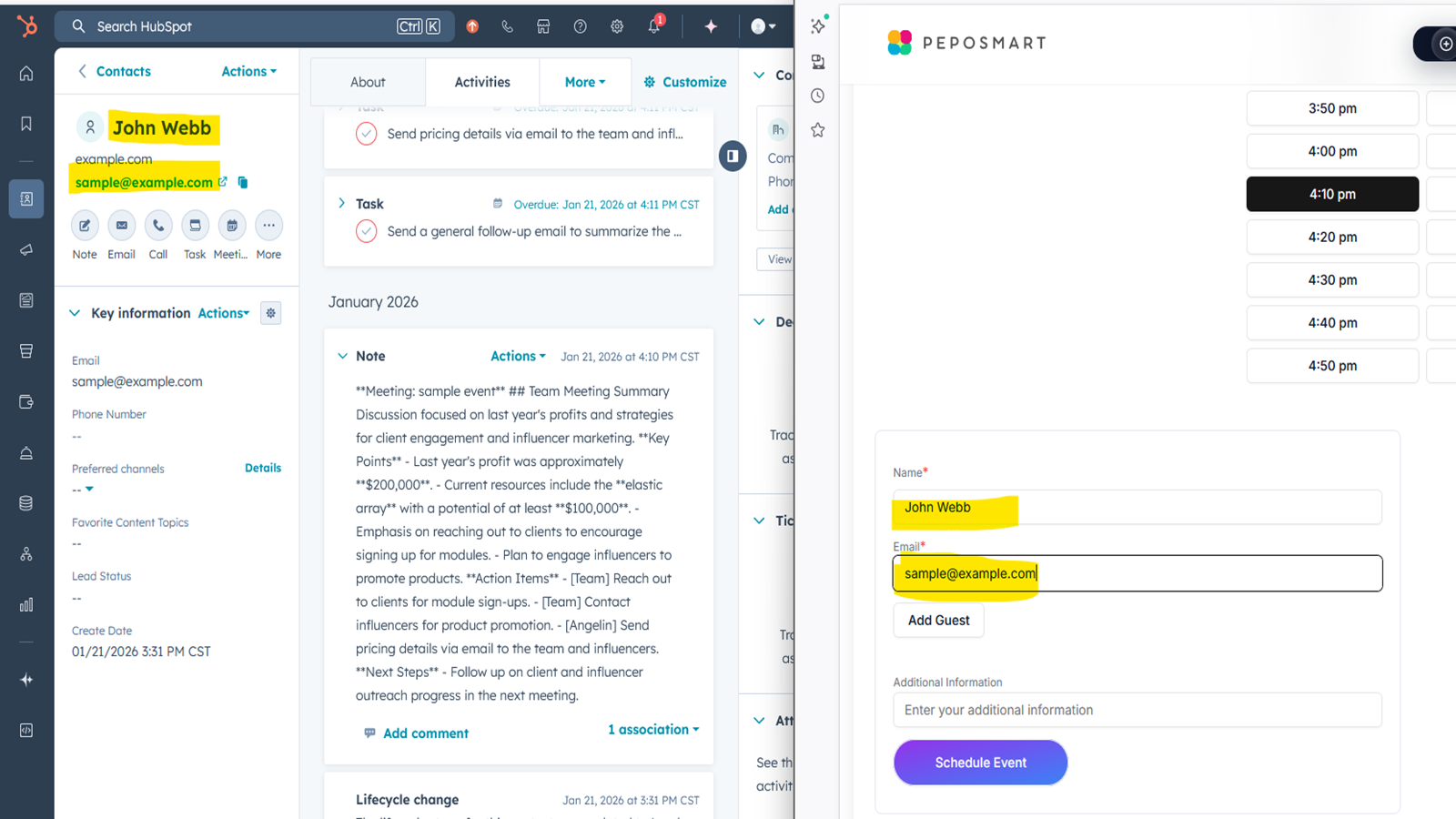Star the record using the favorites star icon
The image size is (1456, 819).
pos(817,129)
